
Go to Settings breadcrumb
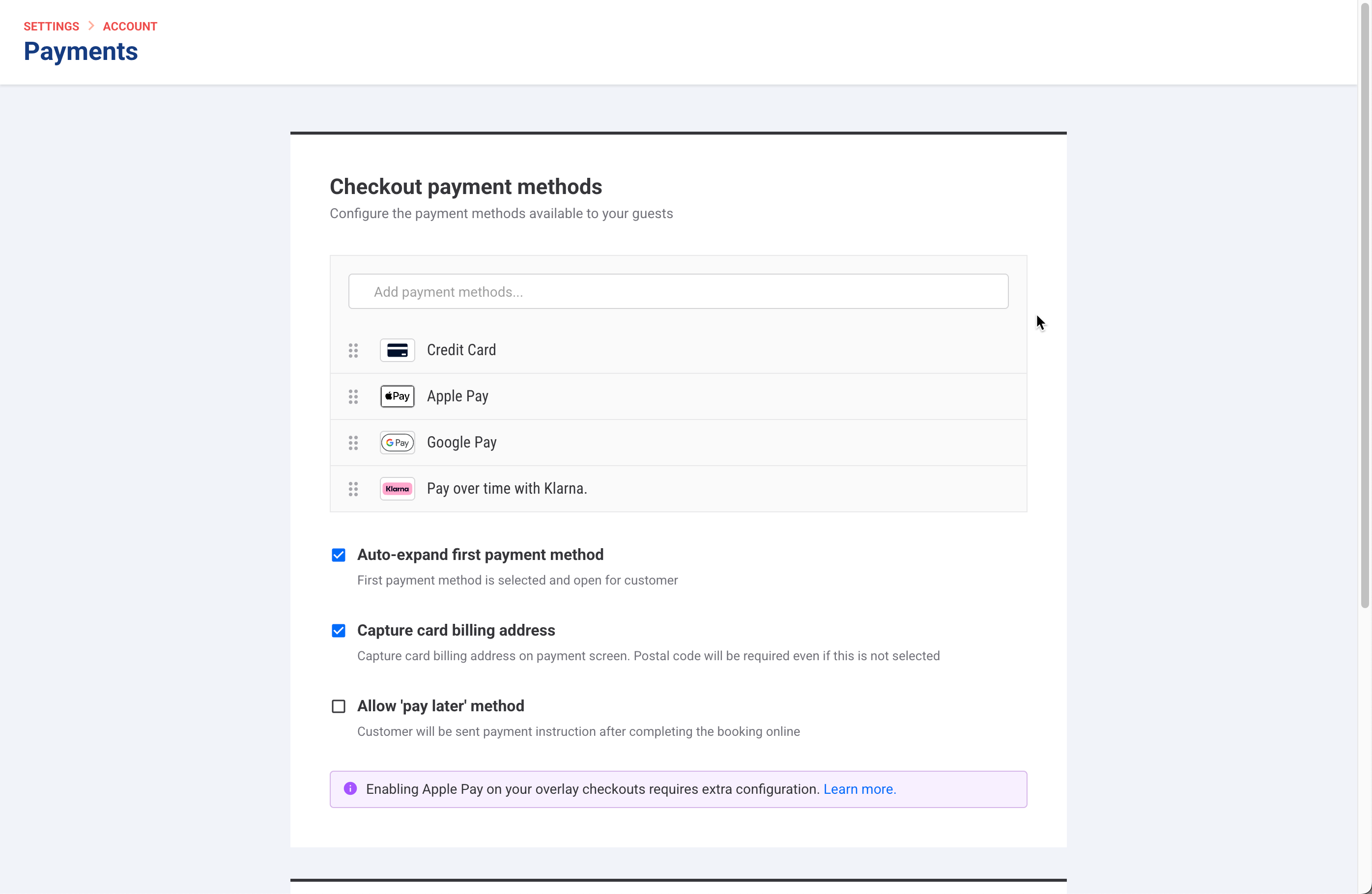(51, 27)
